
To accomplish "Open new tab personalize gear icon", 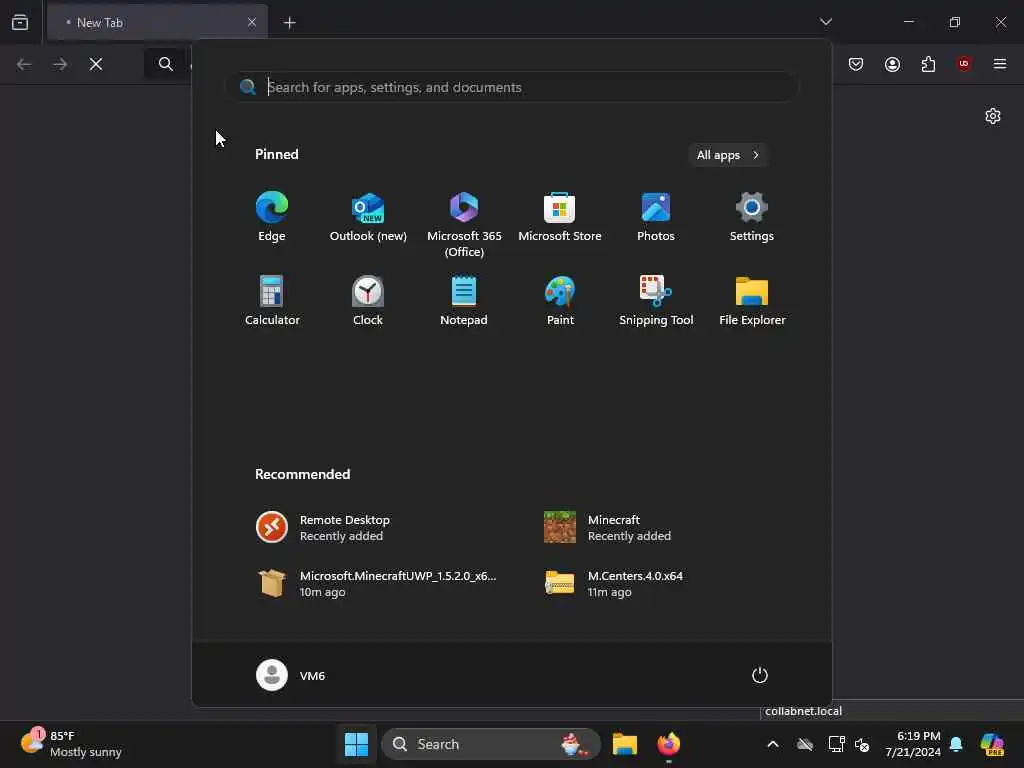I will click(993, 116).
